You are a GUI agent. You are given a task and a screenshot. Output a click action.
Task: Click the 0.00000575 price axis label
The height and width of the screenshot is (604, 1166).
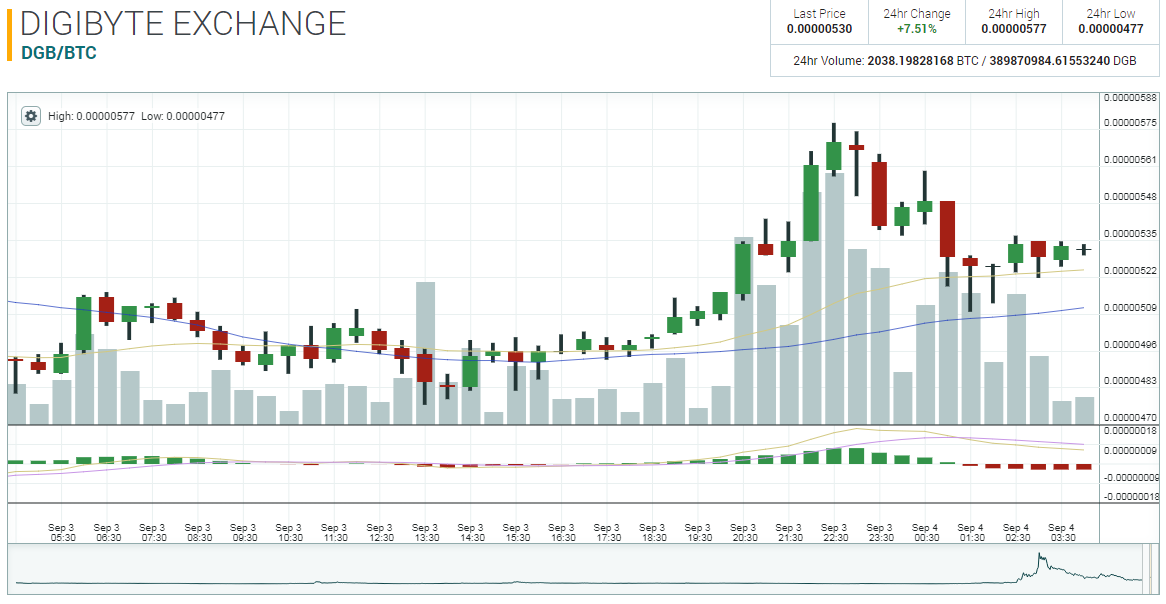click(x=1130, y=123)
